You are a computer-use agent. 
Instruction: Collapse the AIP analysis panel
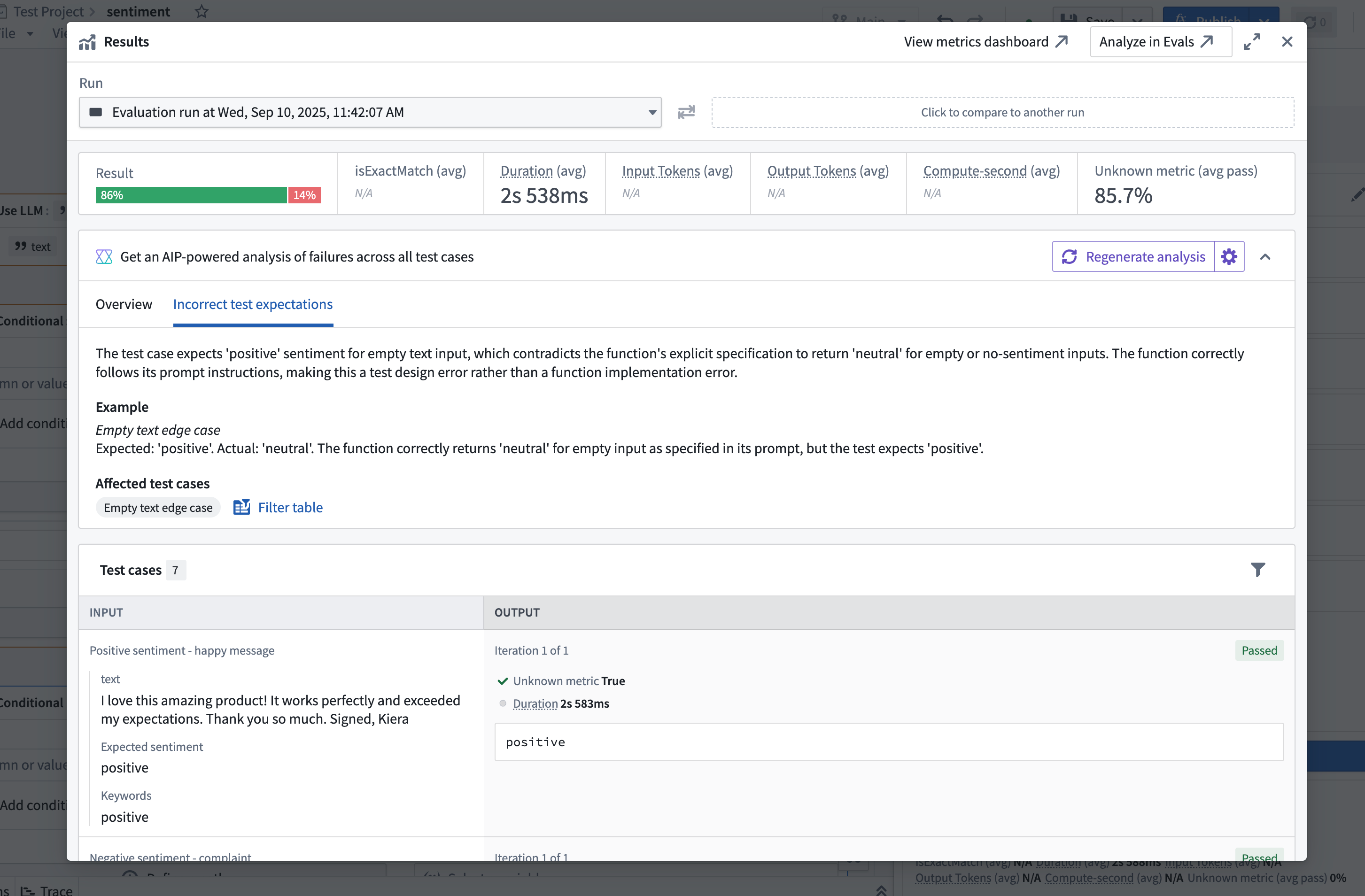point(1266,256)
